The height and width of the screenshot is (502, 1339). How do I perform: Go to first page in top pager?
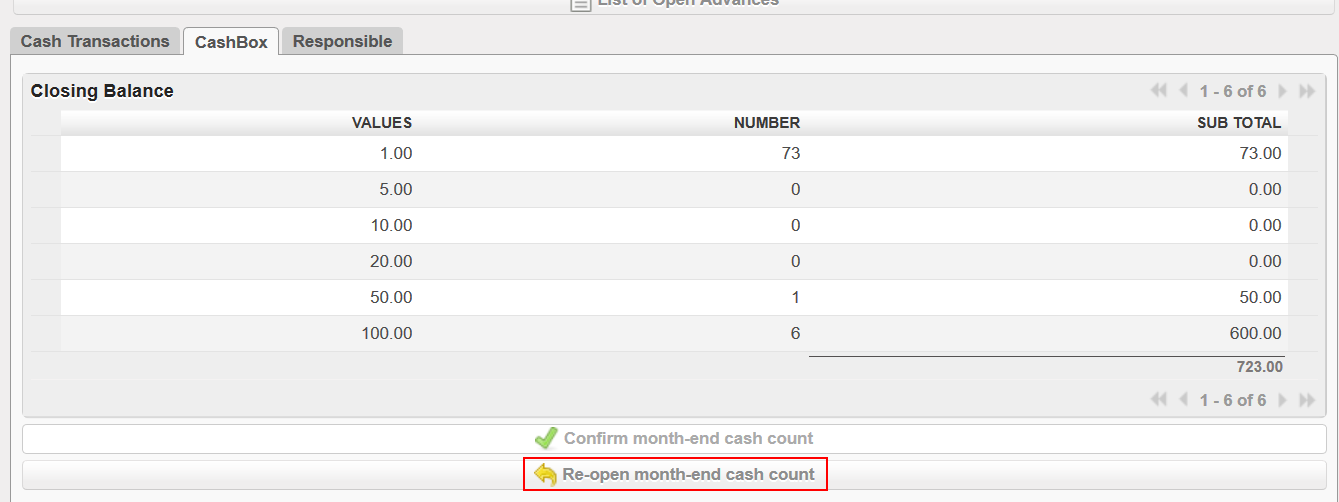(1159, 91)
